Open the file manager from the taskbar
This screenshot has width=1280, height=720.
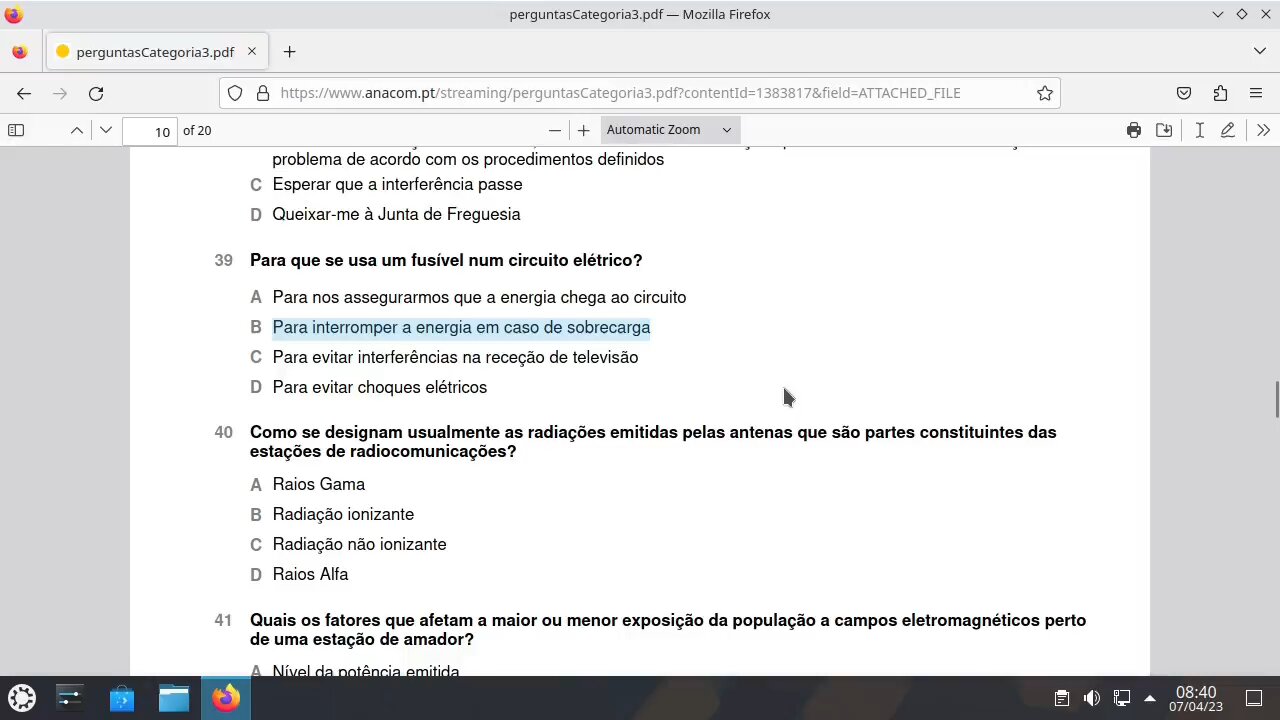pyautogui.click(x=174, y=697)
